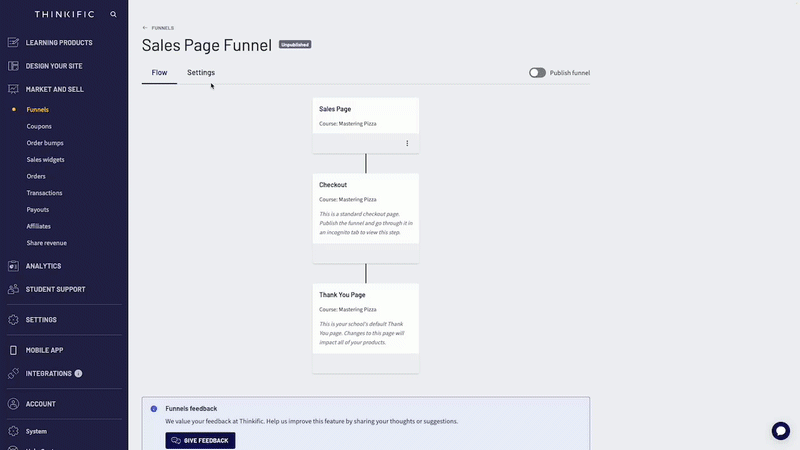Open Order bumps in the sidebar
This screenshot has height=450, width=800.
[45, 143]
